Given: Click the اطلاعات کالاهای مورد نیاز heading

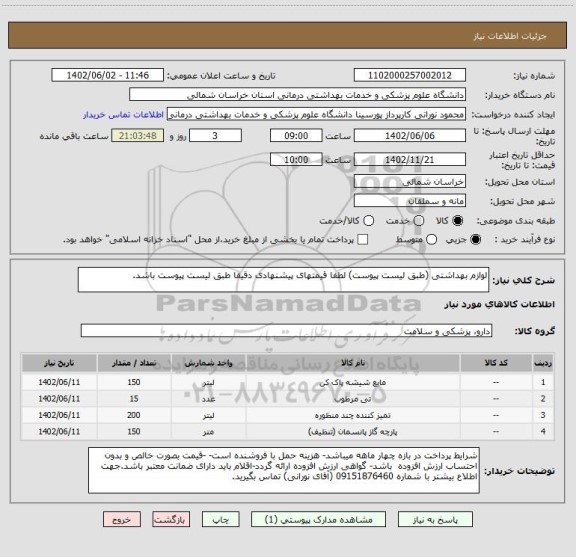Looking at the screenshot, I should point(499,304).
